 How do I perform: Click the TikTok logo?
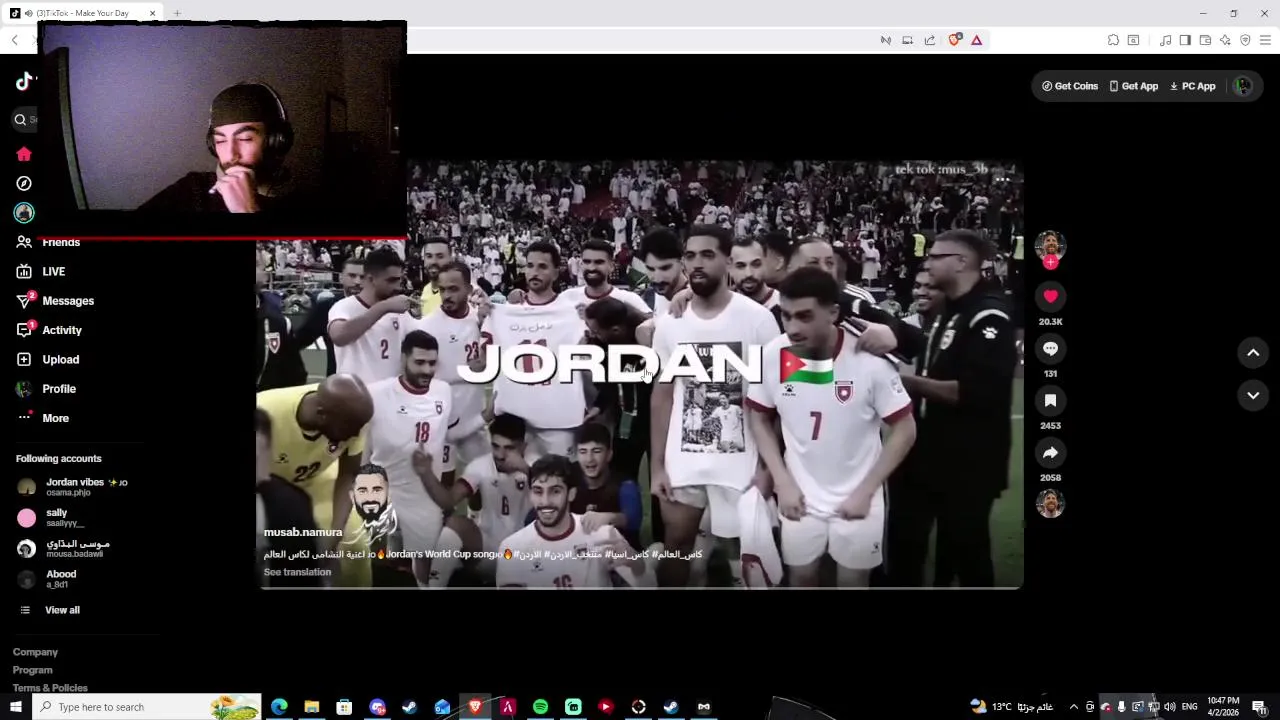tap(24, 82)
